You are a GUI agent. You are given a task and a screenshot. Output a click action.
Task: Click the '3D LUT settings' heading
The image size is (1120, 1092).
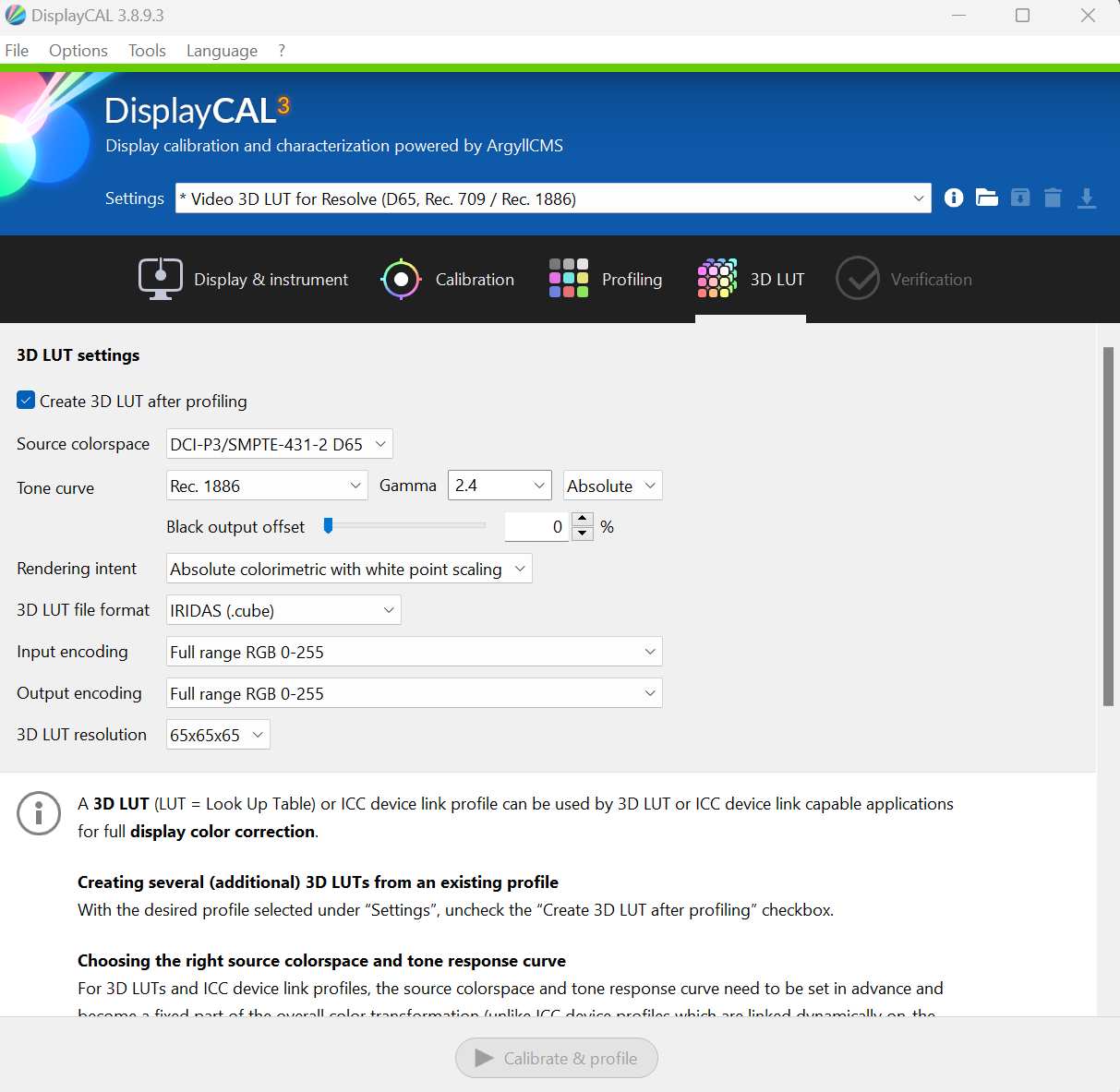(78, 355)
